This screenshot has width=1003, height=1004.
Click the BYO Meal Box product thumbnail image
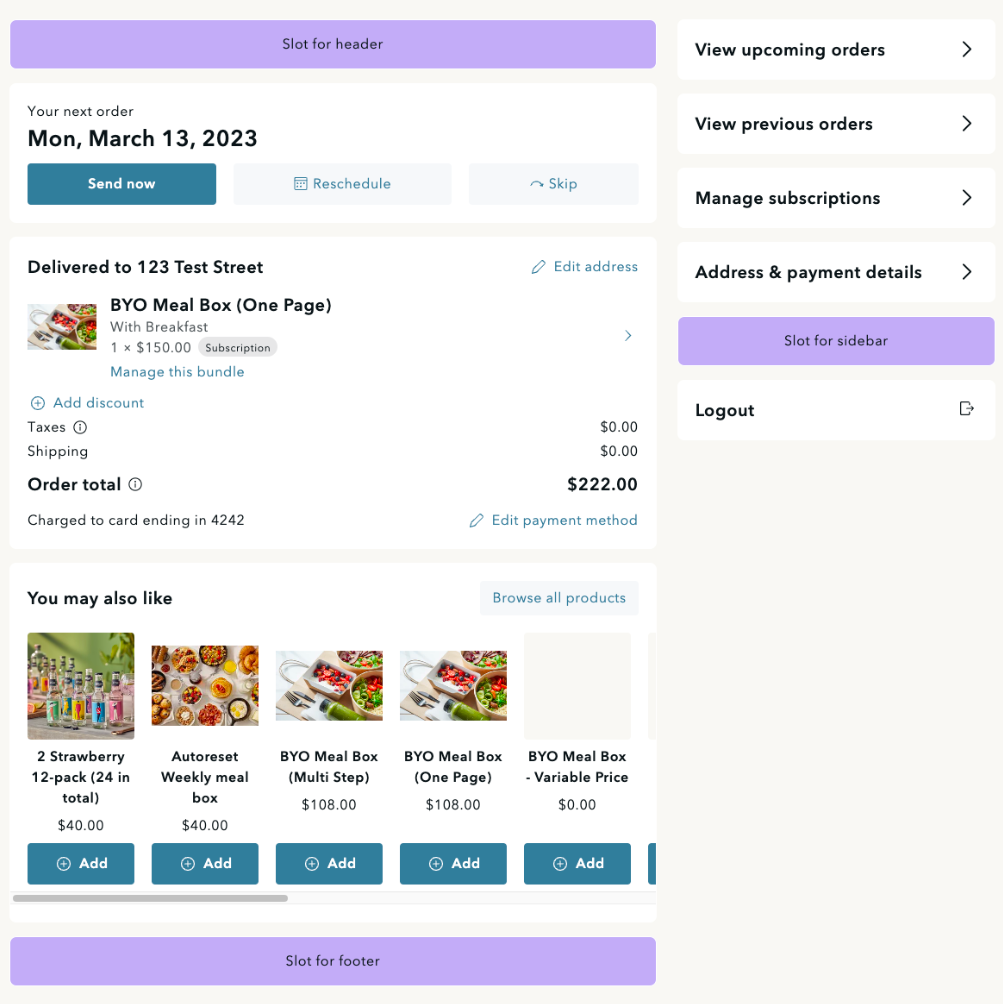click(x=61, y=326)
